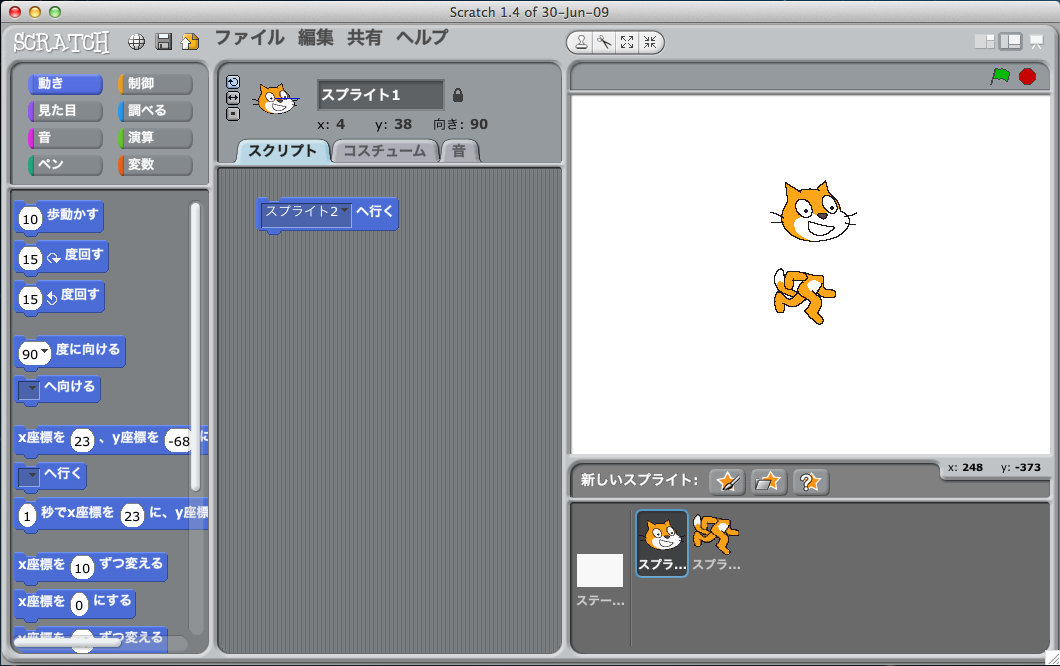The width and height of the screenshot is (1060, 666).
Task: Enter presentation mode
Action: 1036,42
